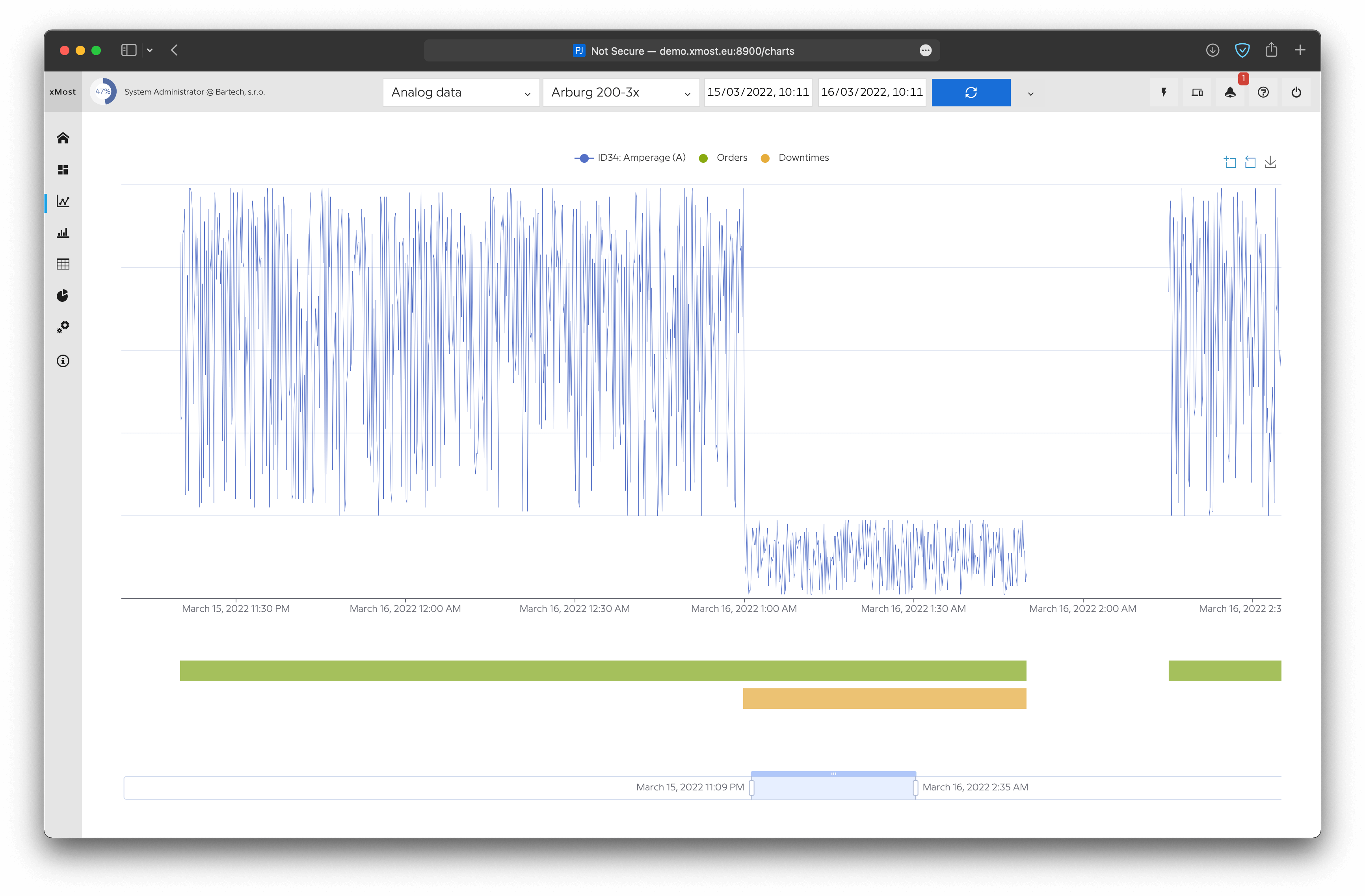Image resolution: width=1365 pixels, height=896 pixels.
Task: Open the bar chart reports section
Action: click(x=63, y=232)
